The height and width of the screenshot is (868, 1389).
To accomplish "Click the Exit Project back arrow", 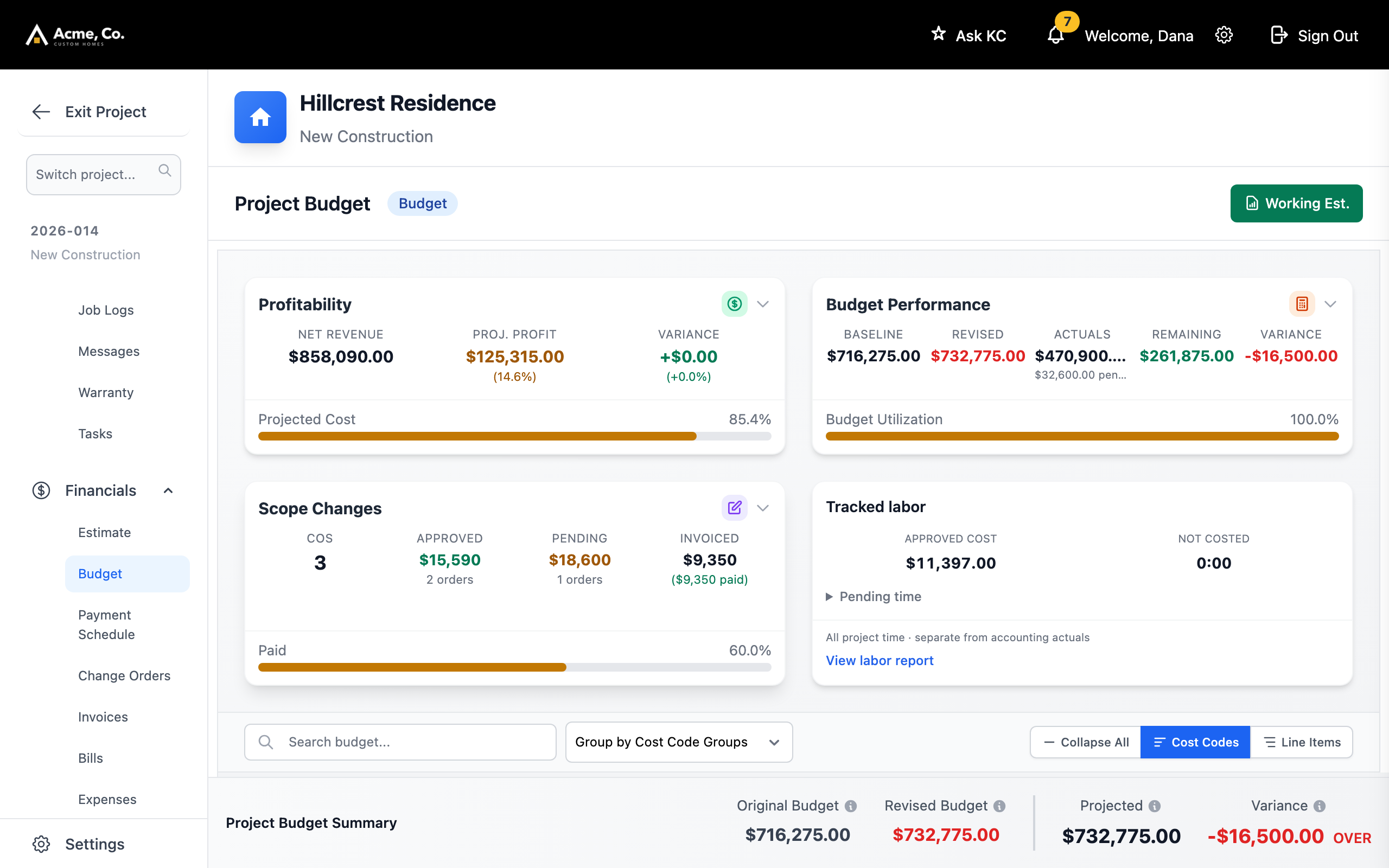I will [41, 111].
